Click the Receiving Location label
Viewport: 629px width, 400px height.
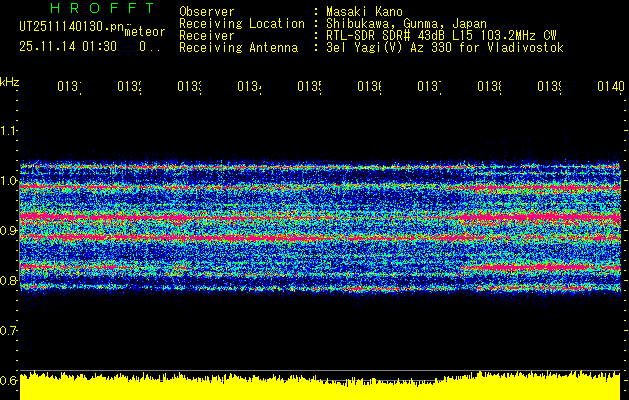242,24
